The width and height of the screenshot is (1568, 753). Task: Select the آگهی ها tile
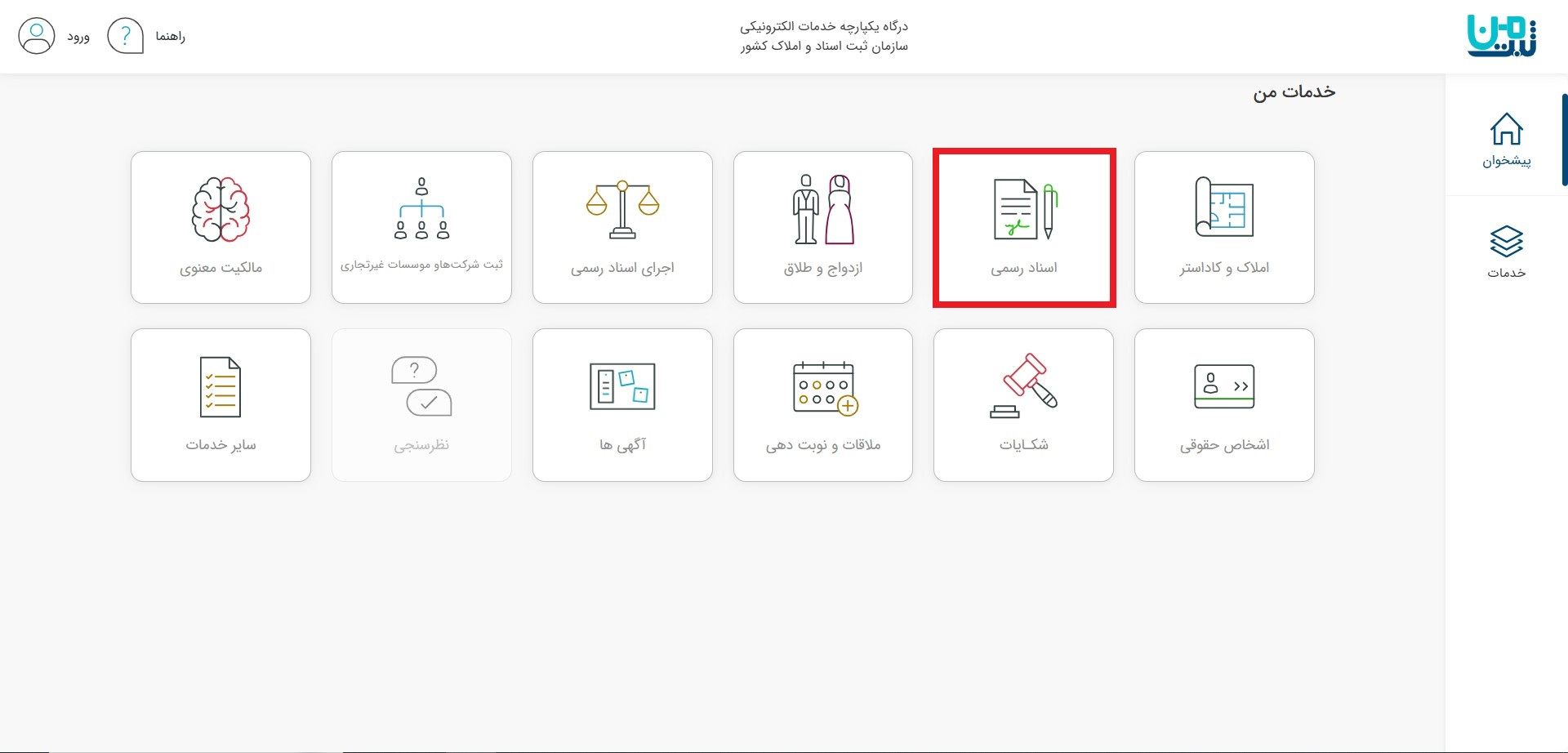tap(622, 403)
